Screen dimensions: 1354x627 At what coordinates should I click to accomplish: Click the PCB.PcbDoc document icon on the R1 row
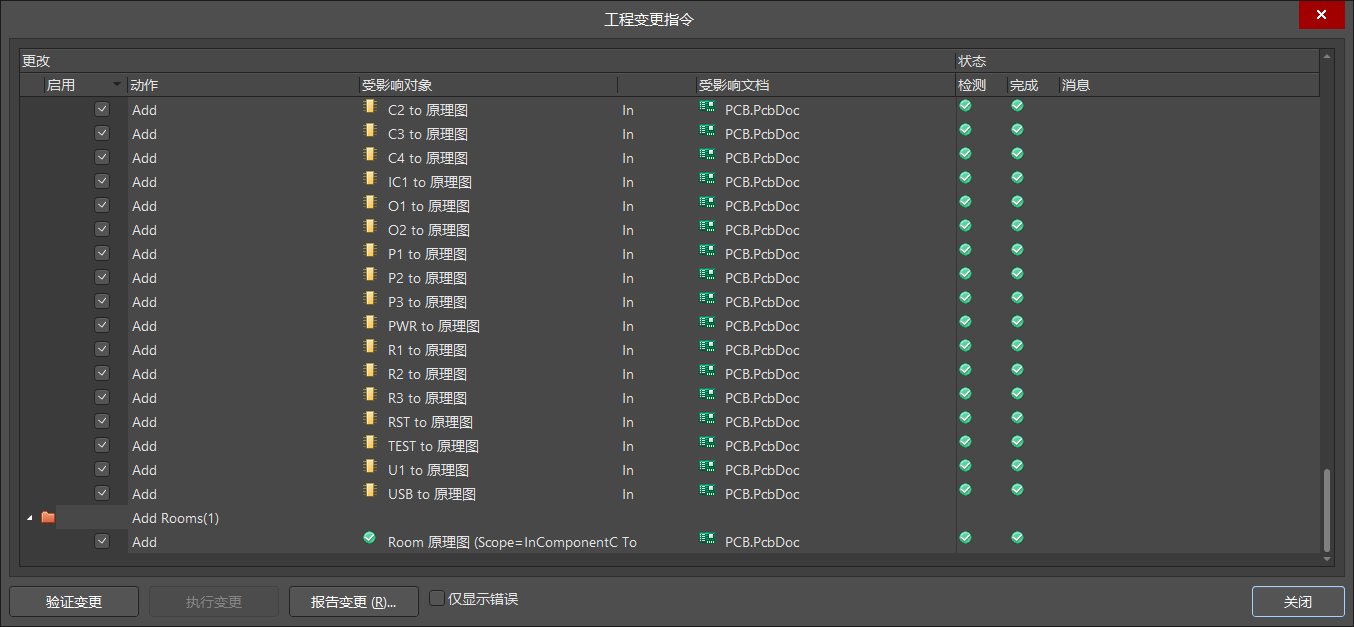tap(707, 349)
